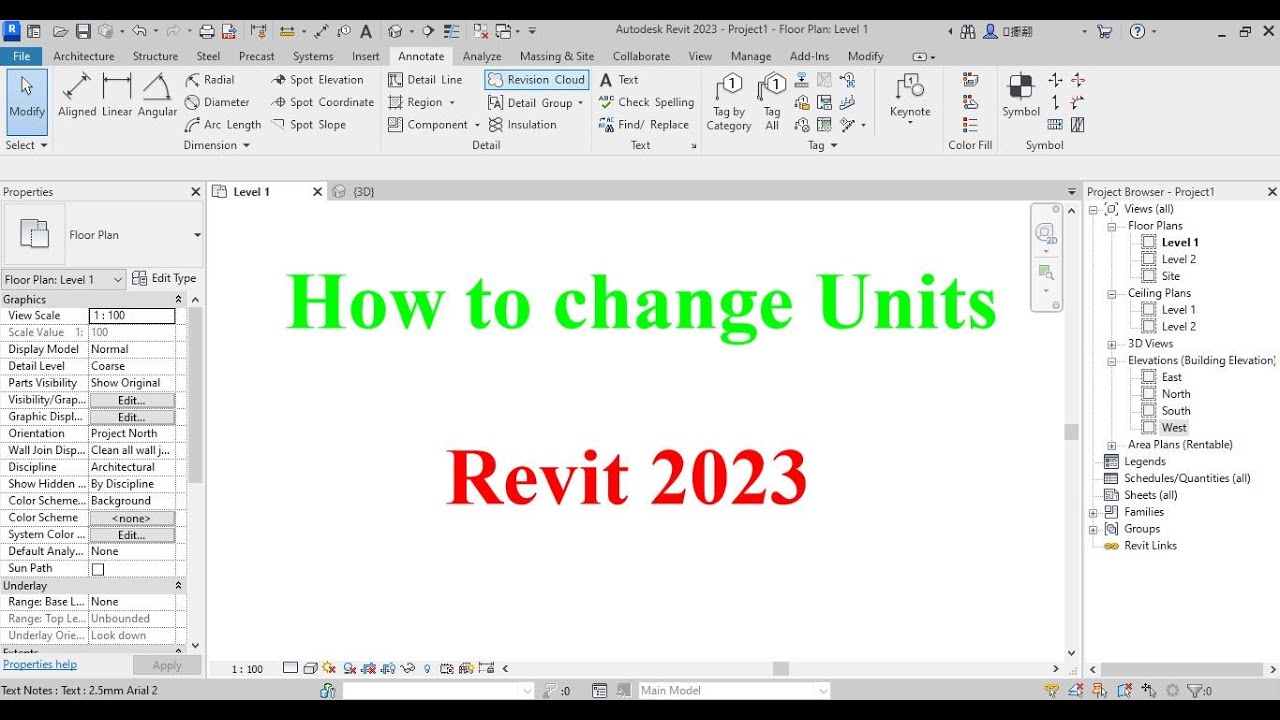Click the Save icon in quick access toolbar
The height and width of the screenshot is (720, 1280).
tap(83, 31)
